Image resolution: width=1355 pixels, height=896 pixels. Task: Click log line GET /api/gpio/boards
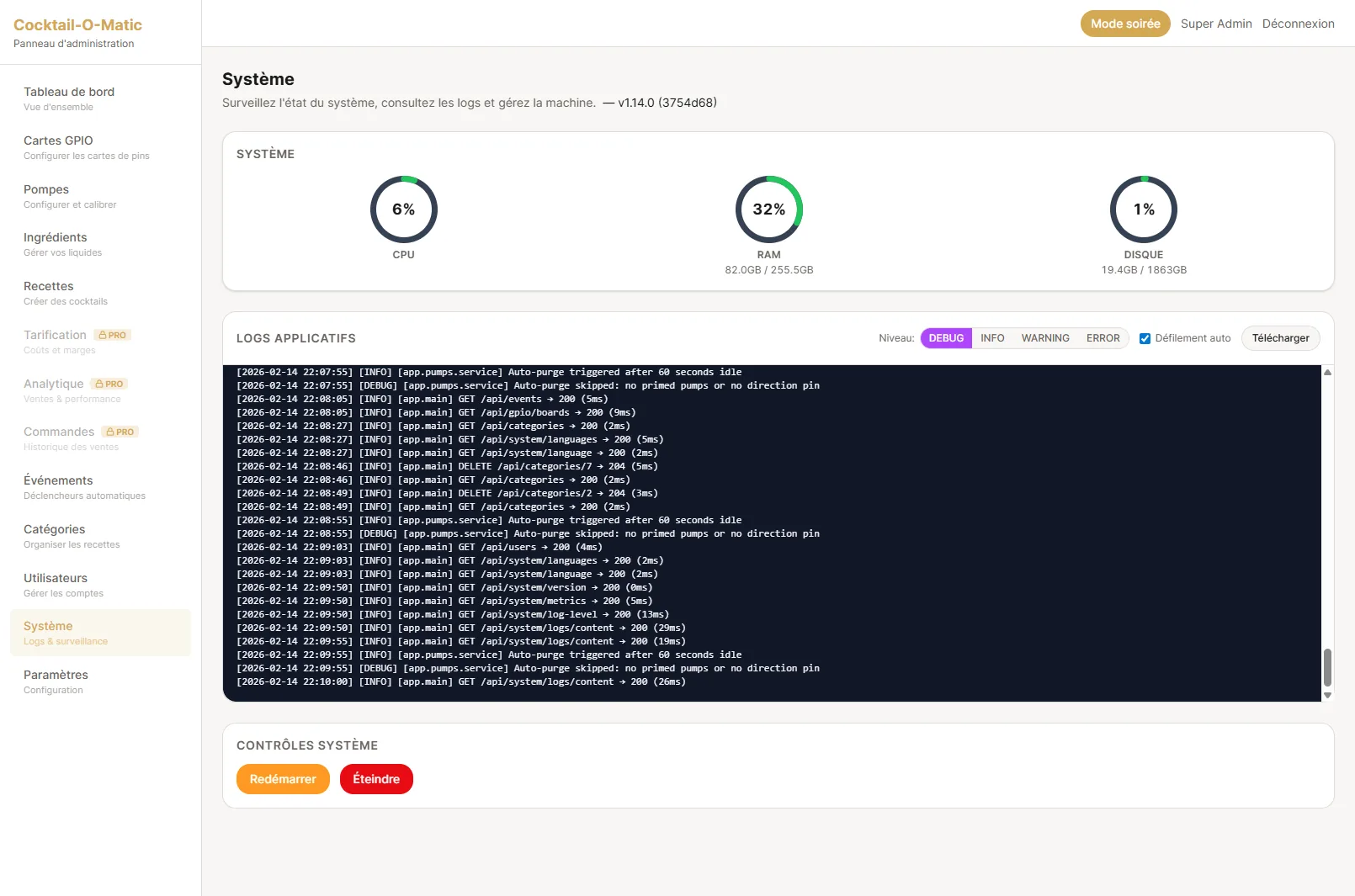tap(436, 412)
